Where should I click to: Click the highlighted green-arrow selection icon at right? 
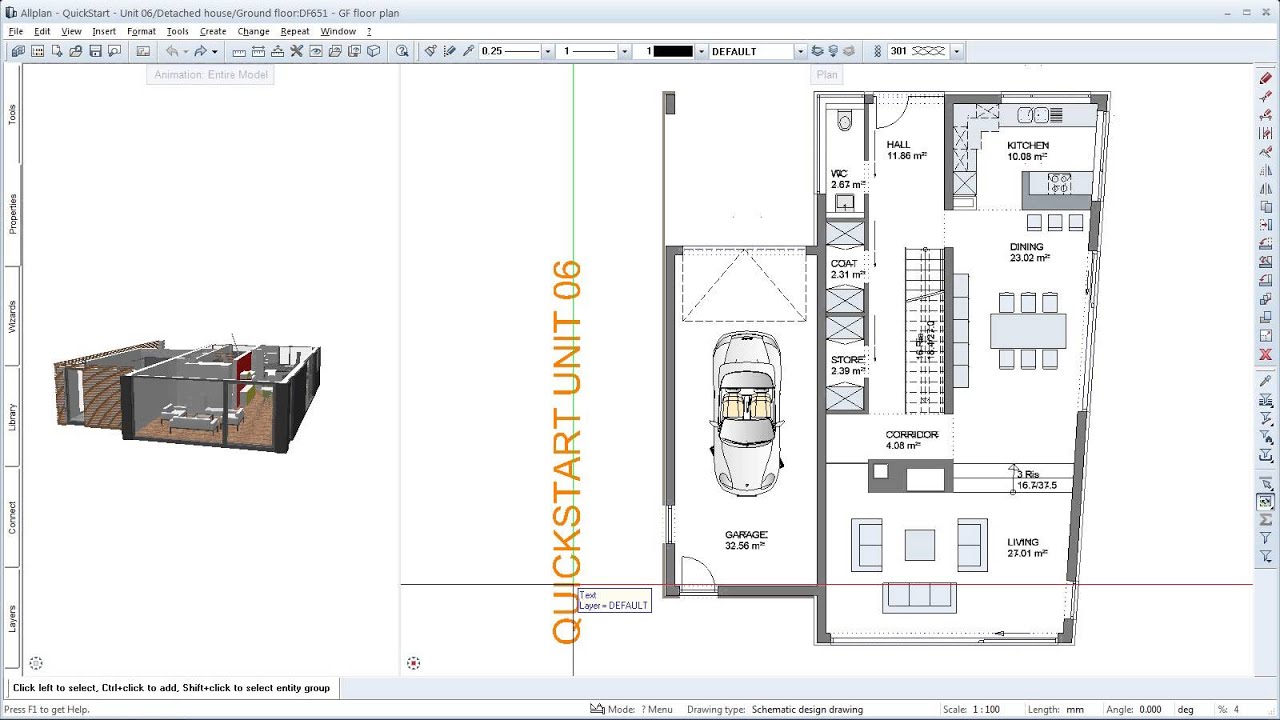(x=1265, y=502)
